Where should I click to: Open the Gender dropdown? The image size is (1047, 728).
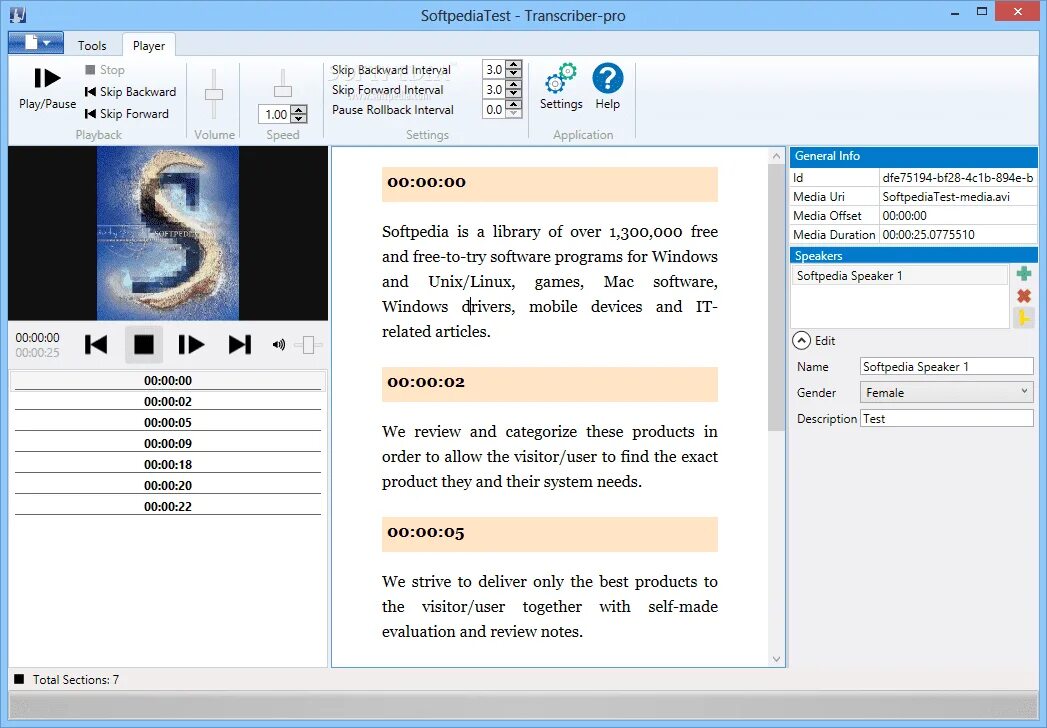946,393
